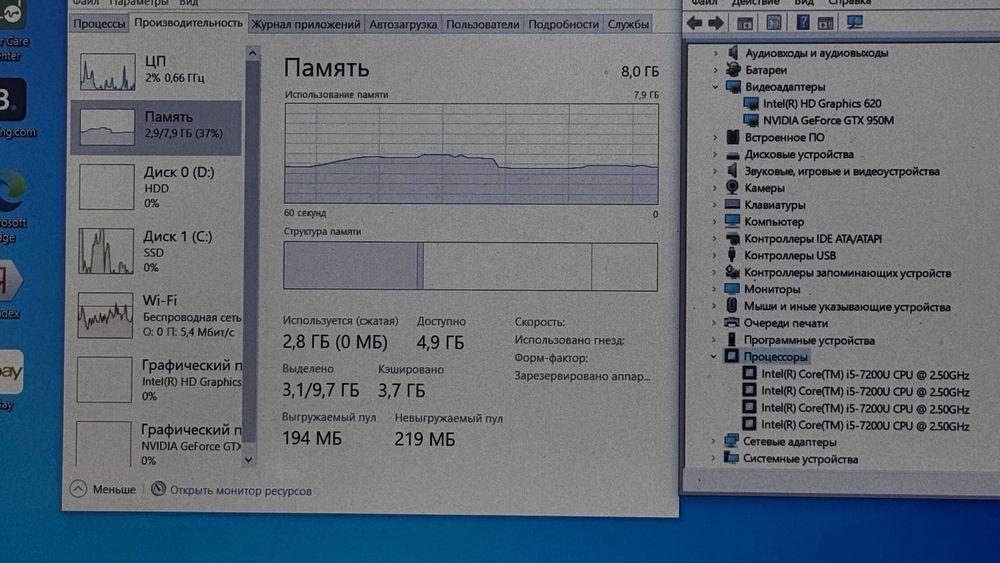The height and width of the screenshot is (563, 1000).
Task: Open the Журнал приложений tab
Action: pyautogui.click(x=305, y=24)
